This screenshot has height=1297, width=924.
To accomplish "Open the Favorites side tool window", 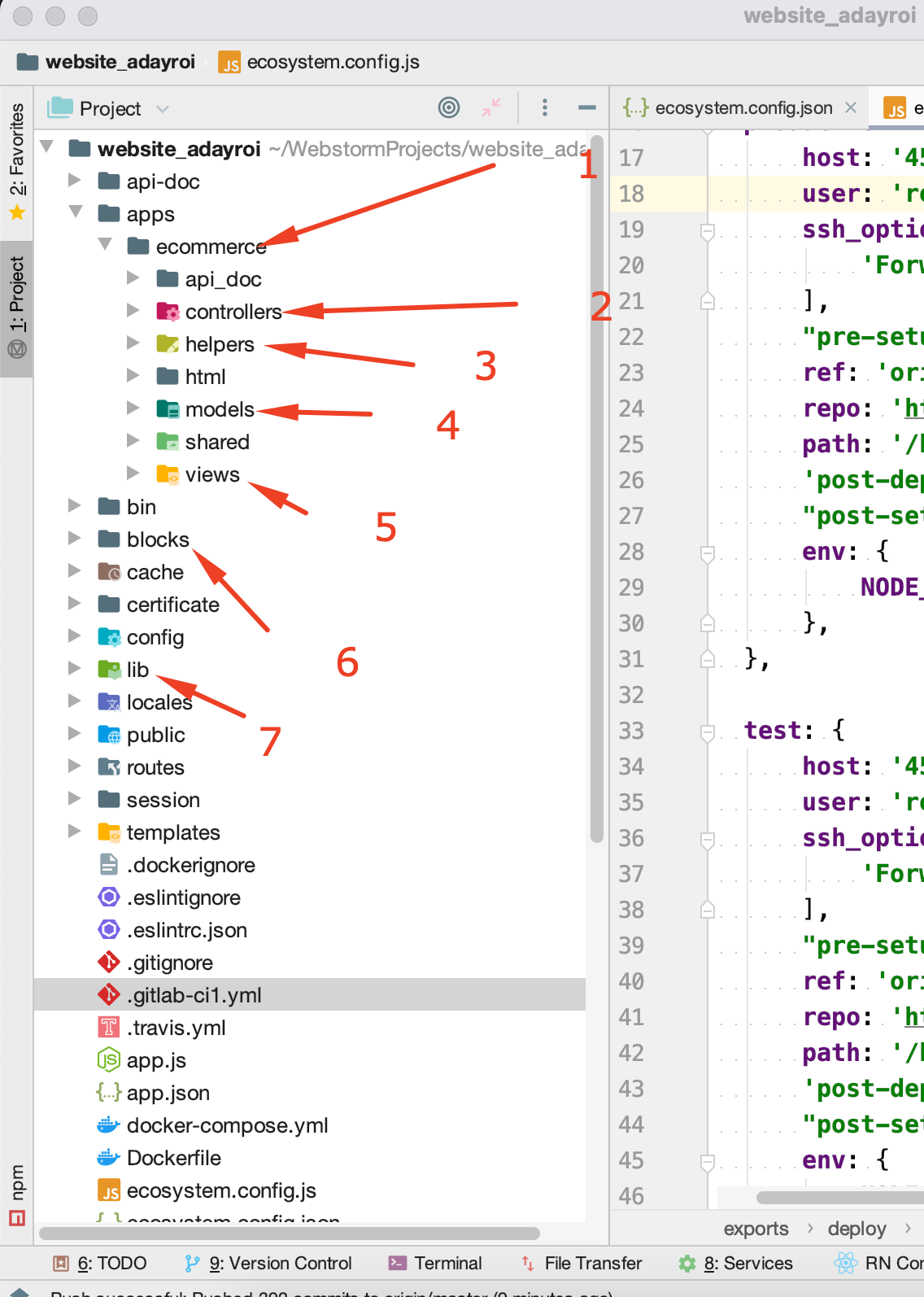I will [17, 161].
